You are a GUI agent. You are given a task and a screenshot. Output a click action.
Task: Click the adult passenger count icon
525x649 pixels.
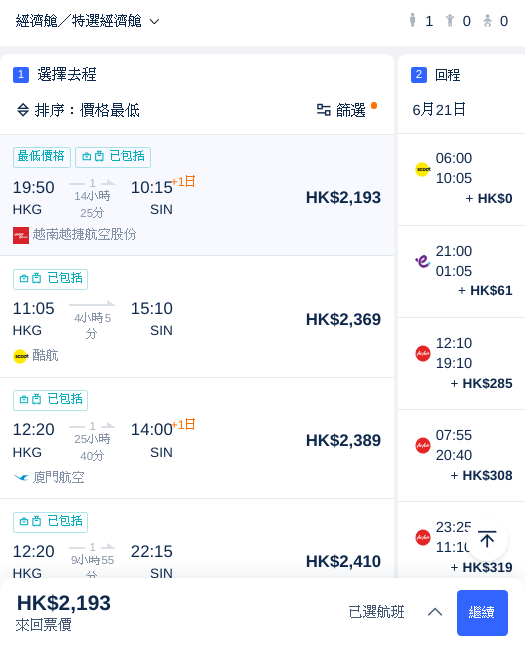tap(412, 20)
